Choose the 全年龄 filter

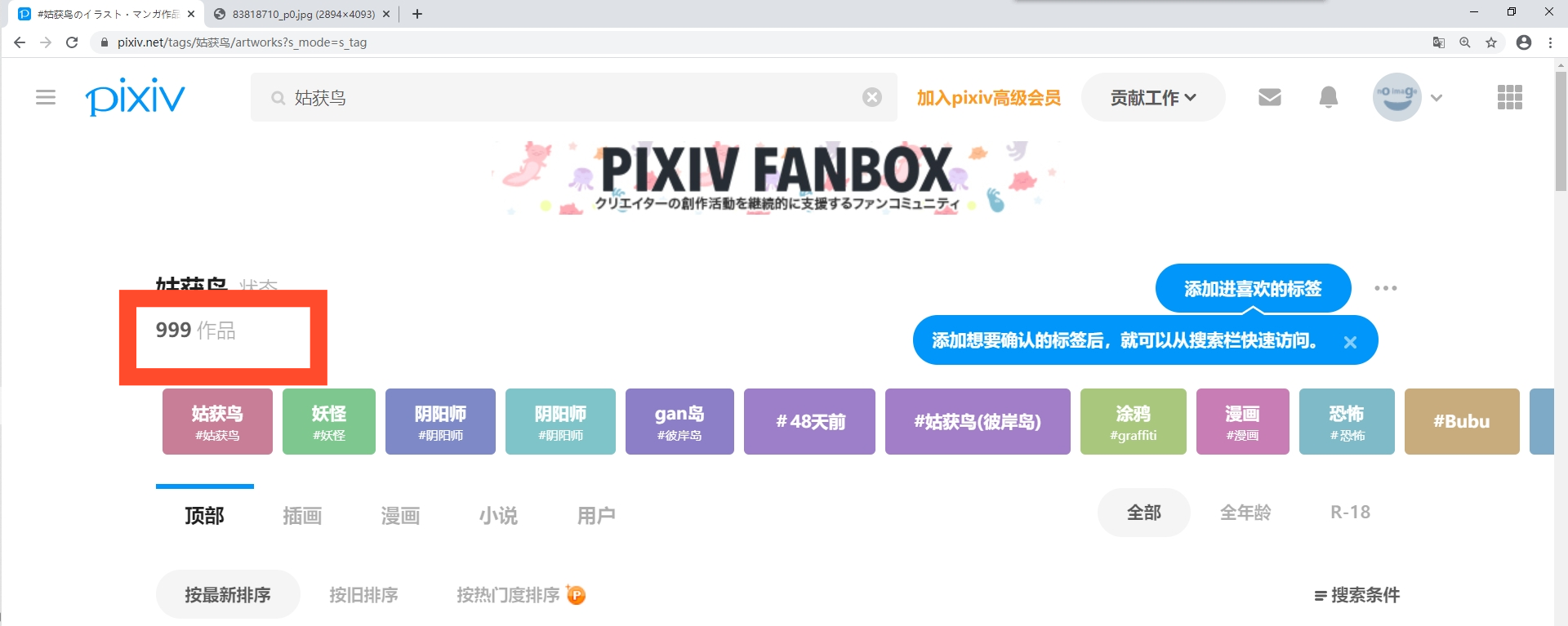tap(1245, 513)
